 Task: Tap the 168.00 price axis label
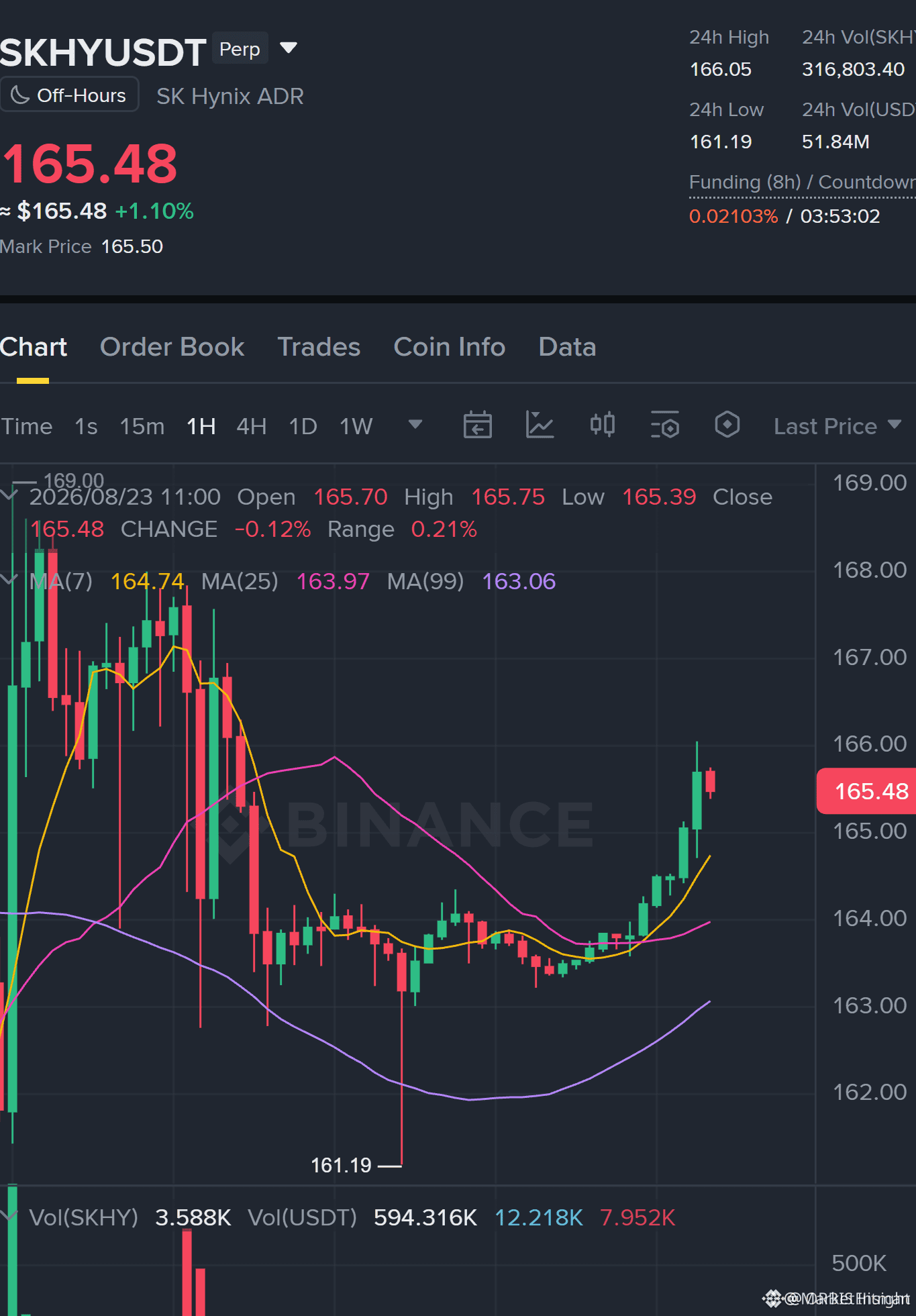tap(869, 570)
